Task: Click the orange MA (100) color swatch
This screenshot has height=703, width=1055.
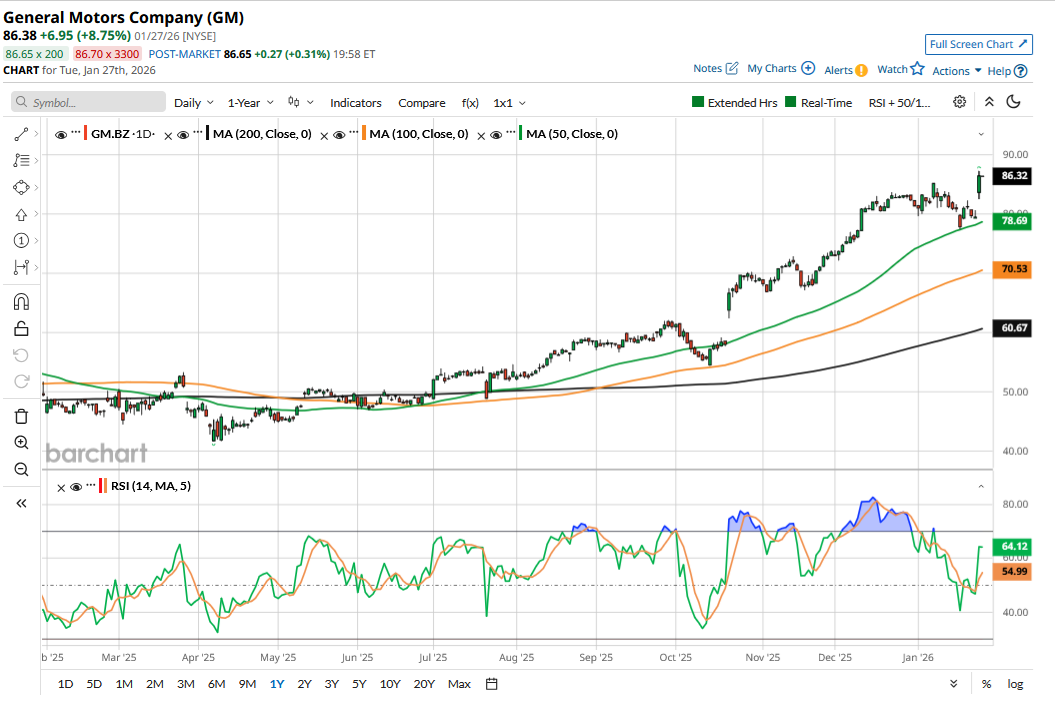Action: (364, 134)
